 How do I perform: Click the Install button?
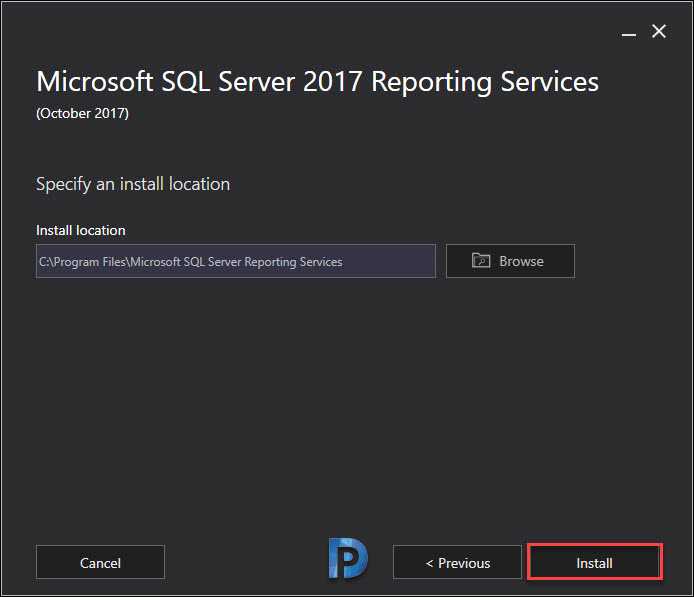coord(594,562)
